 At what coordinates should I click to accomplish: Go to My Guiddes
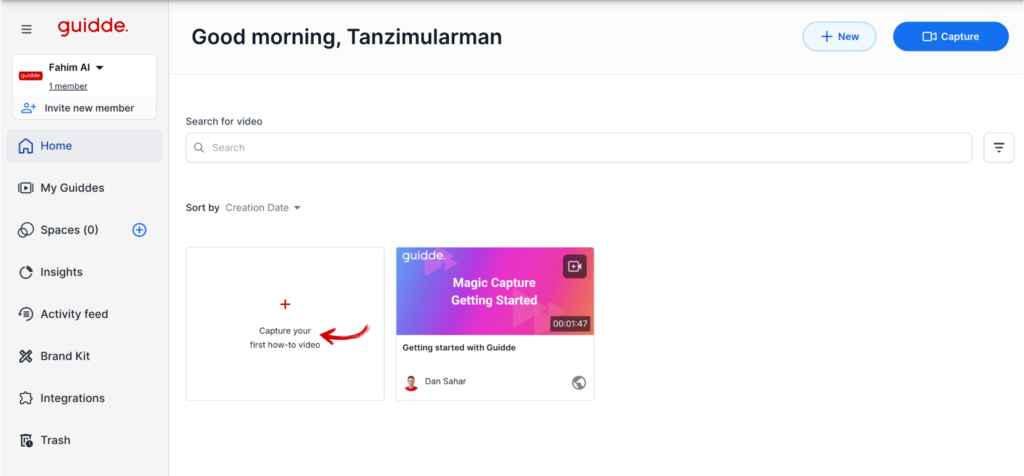[x=72, y=188]
